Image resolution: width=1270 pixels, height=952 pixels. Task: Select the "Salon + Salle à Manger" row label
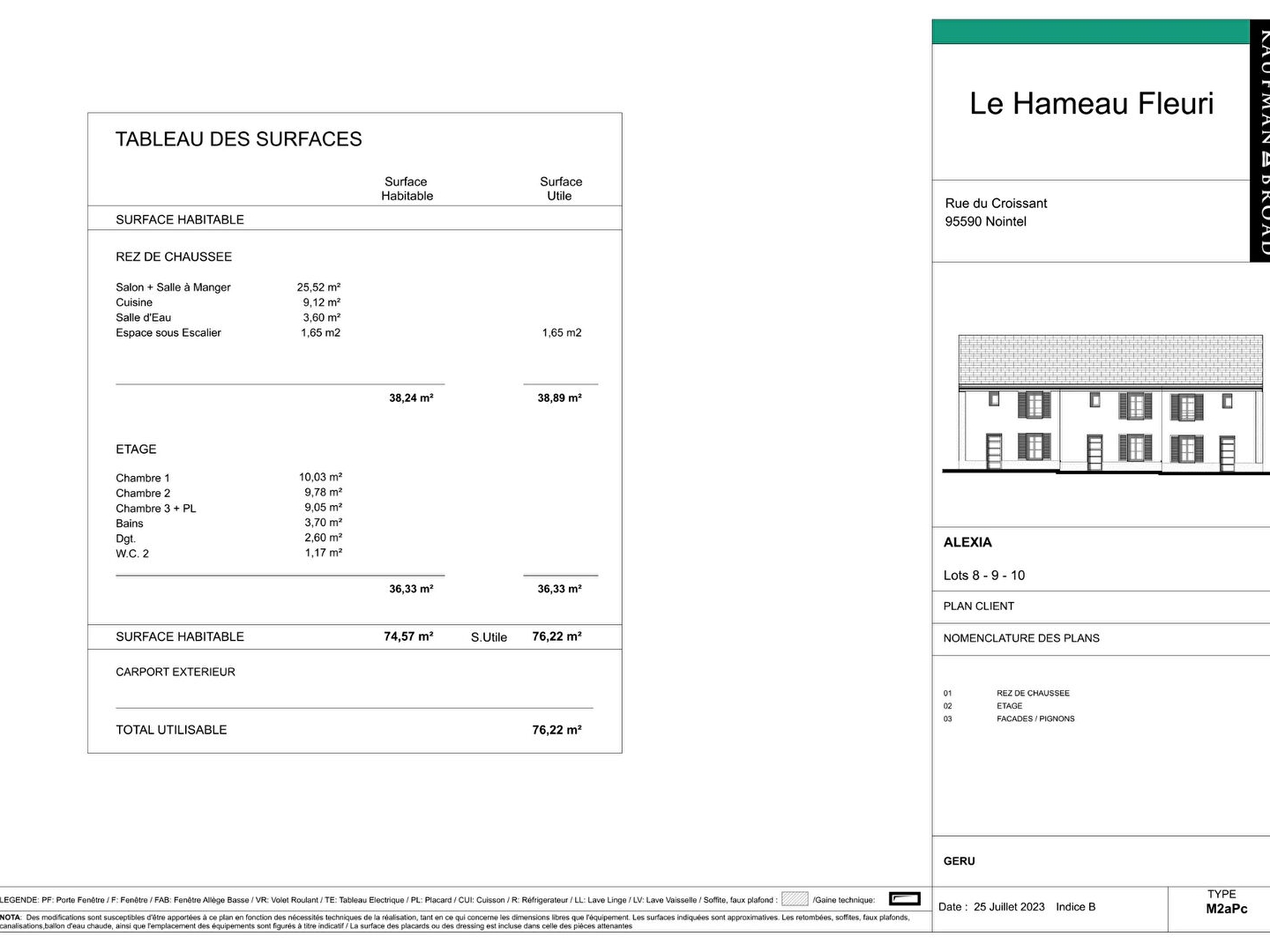(173, 287)
